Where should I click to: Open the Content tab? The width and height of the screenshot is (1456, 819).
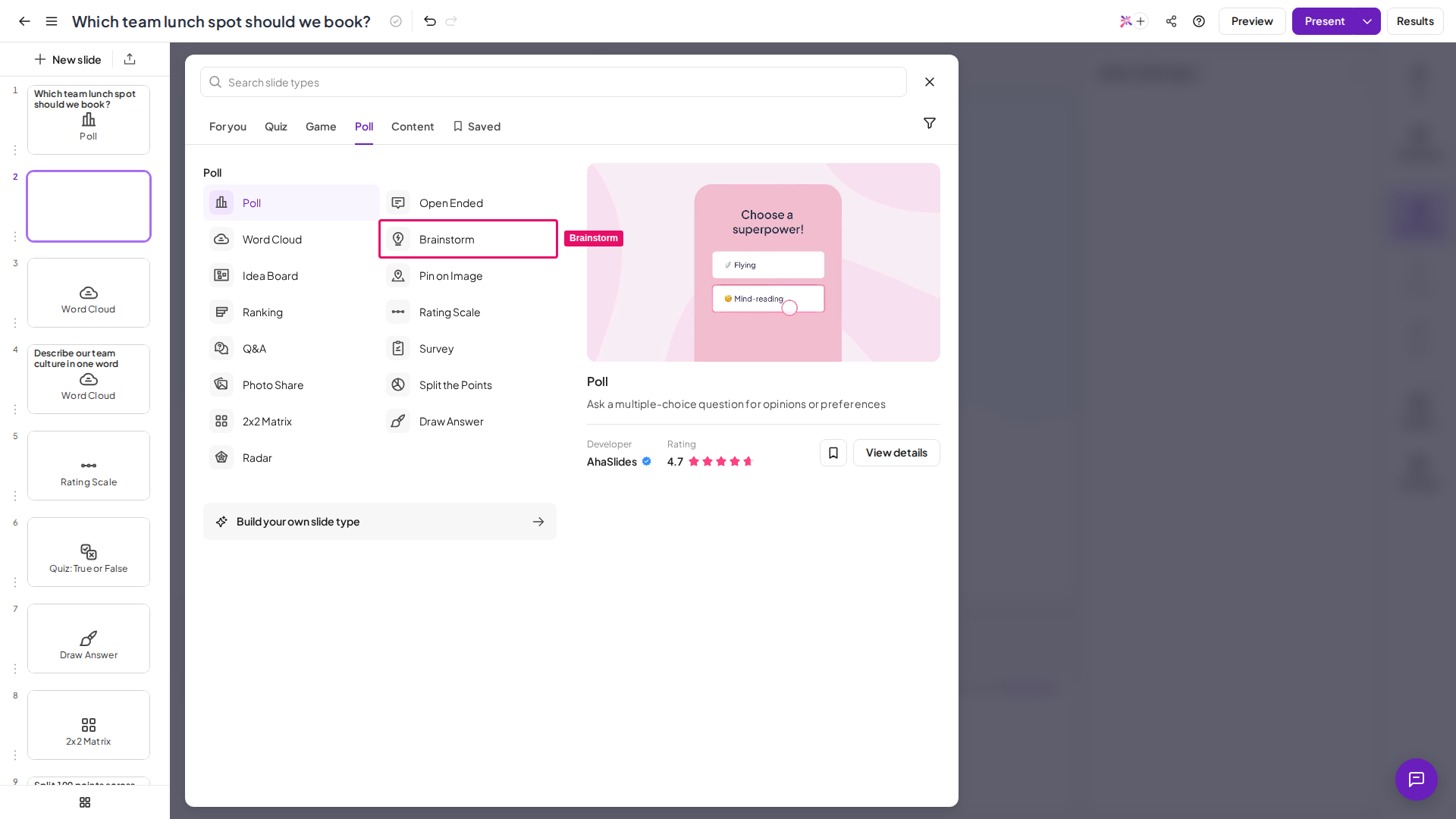point(413,127)
